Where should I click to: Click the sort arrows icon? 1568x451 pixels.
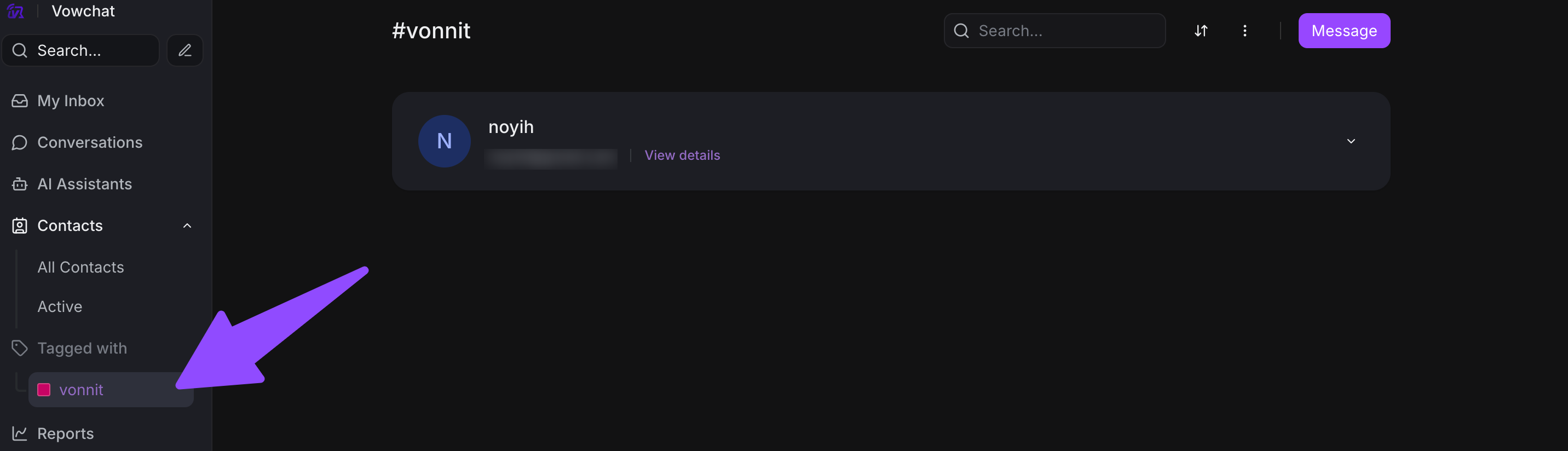click(x=1200, y=31)
